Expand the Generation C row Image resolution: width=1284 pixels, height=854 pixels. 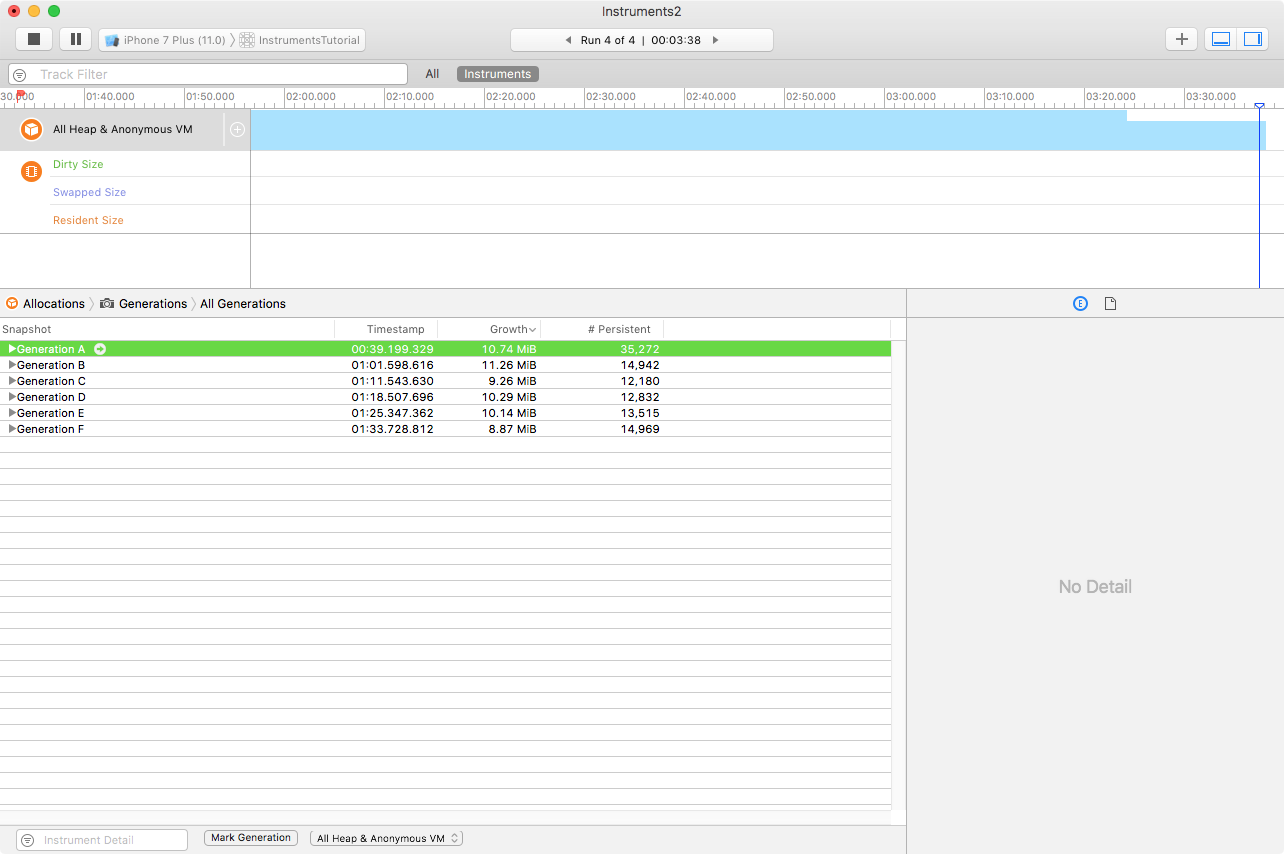coord(12,381)
